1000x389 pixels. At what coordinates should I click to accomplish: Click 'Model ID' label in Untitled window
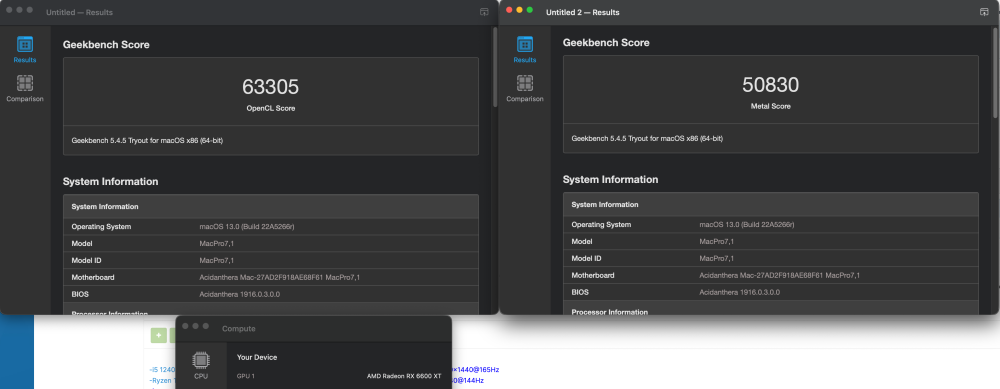click(x=87, y=260)
